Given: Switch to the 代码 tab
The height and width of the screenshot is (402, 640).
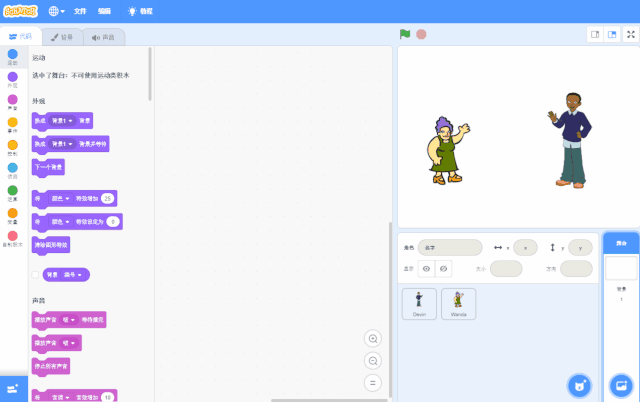Looking at the screenshot, I should [x=20, y=37].
